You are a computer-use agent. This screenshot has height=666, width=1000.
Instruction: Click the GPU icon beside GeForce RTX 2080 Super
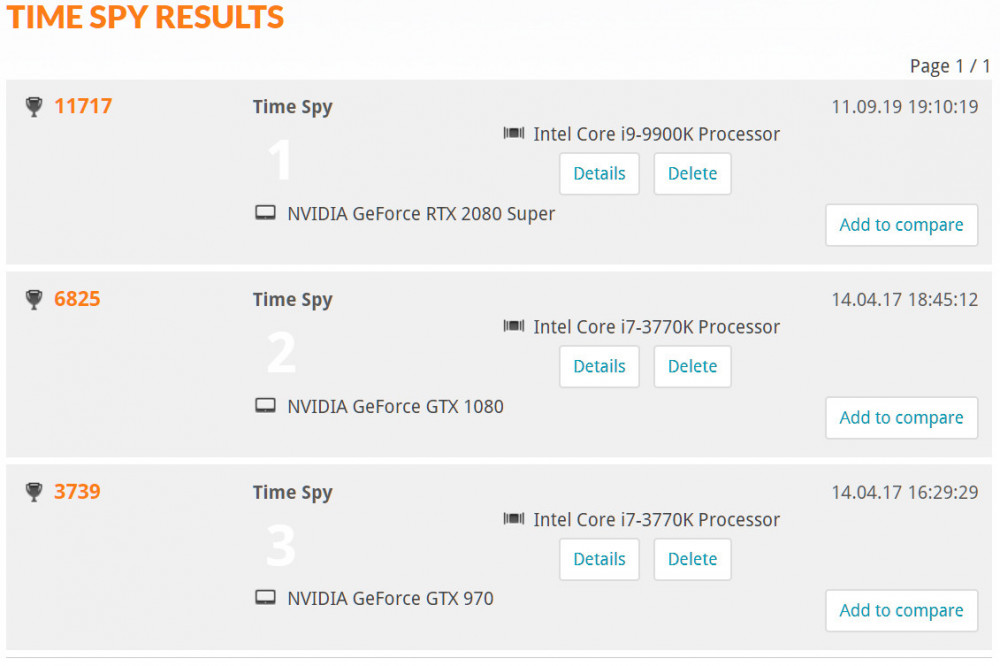(265, 212)
